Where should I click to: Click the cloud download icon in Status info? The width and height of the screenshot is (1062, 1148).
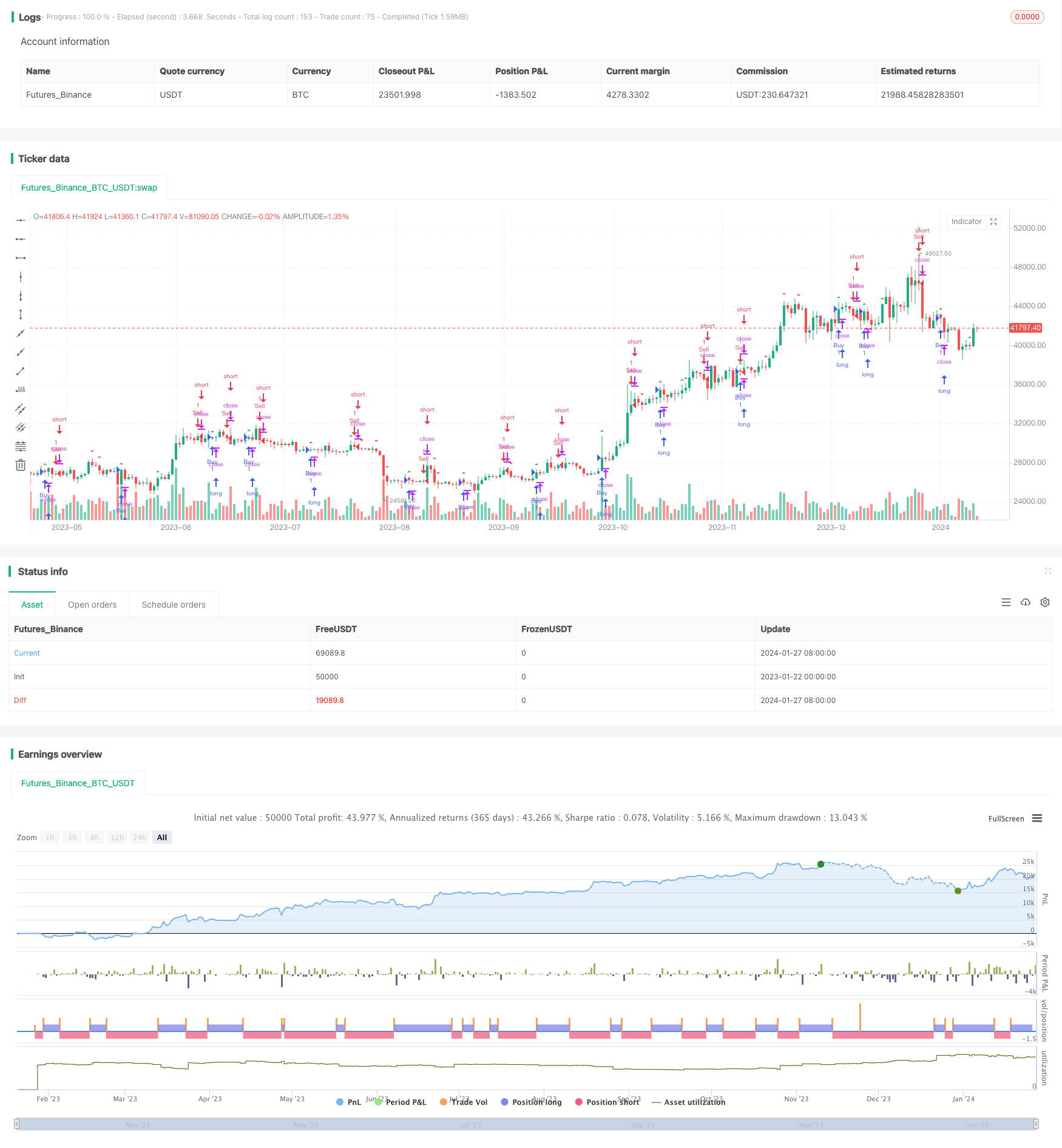point(1026,602)
